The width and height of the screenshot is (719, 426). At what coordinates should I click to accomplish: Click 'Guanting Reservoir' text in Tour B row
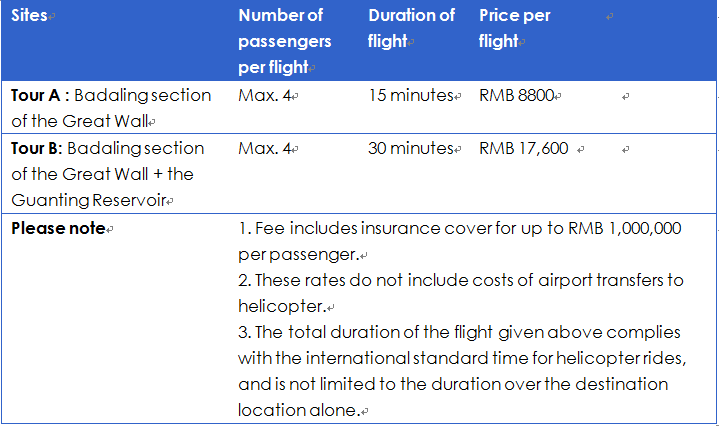coord(88,200)
